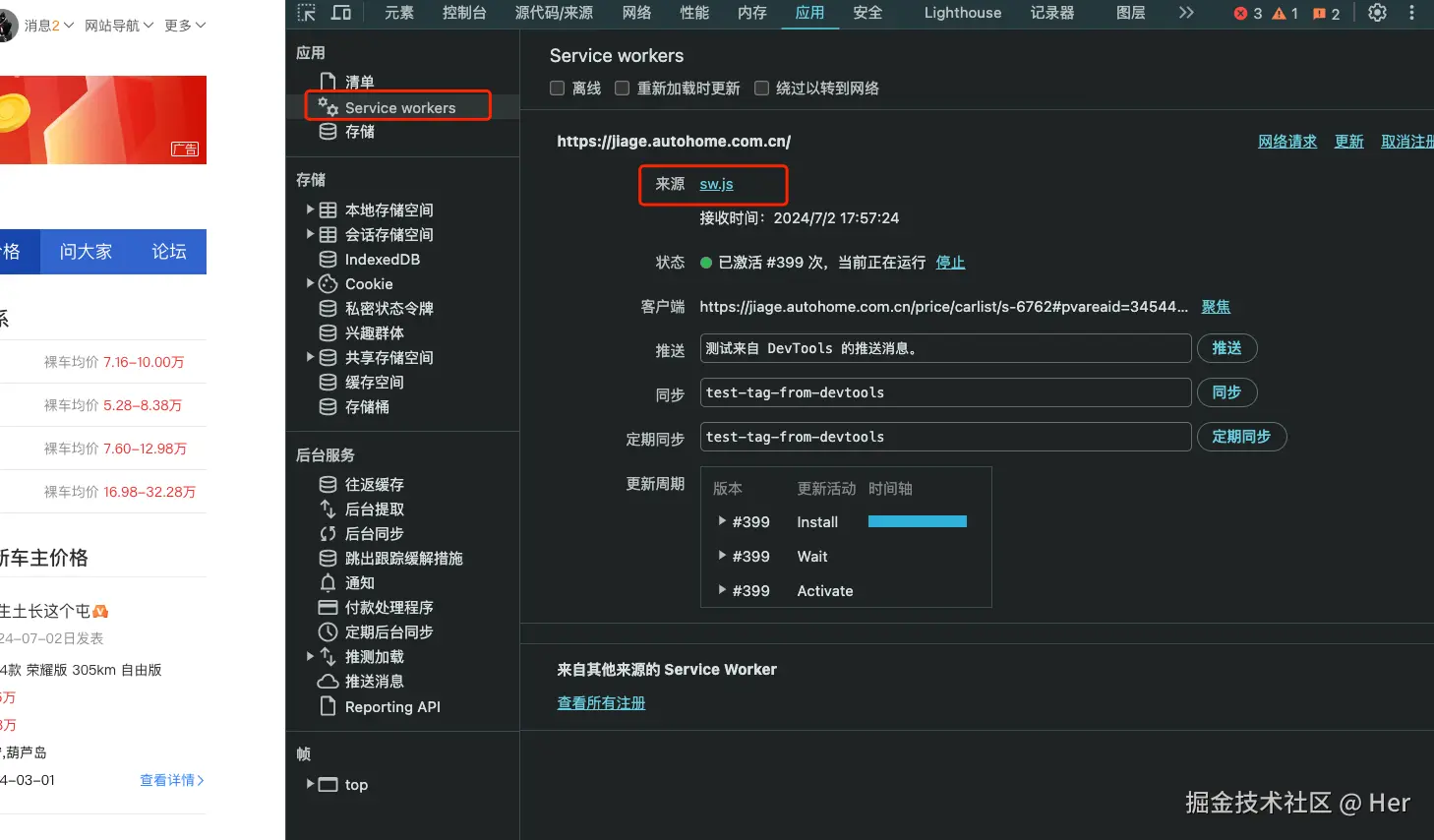Image resolution: width=1434 pixels, height=840 pixels.
Task: Click the 同步 tag input field
Action: coord(946,392)
